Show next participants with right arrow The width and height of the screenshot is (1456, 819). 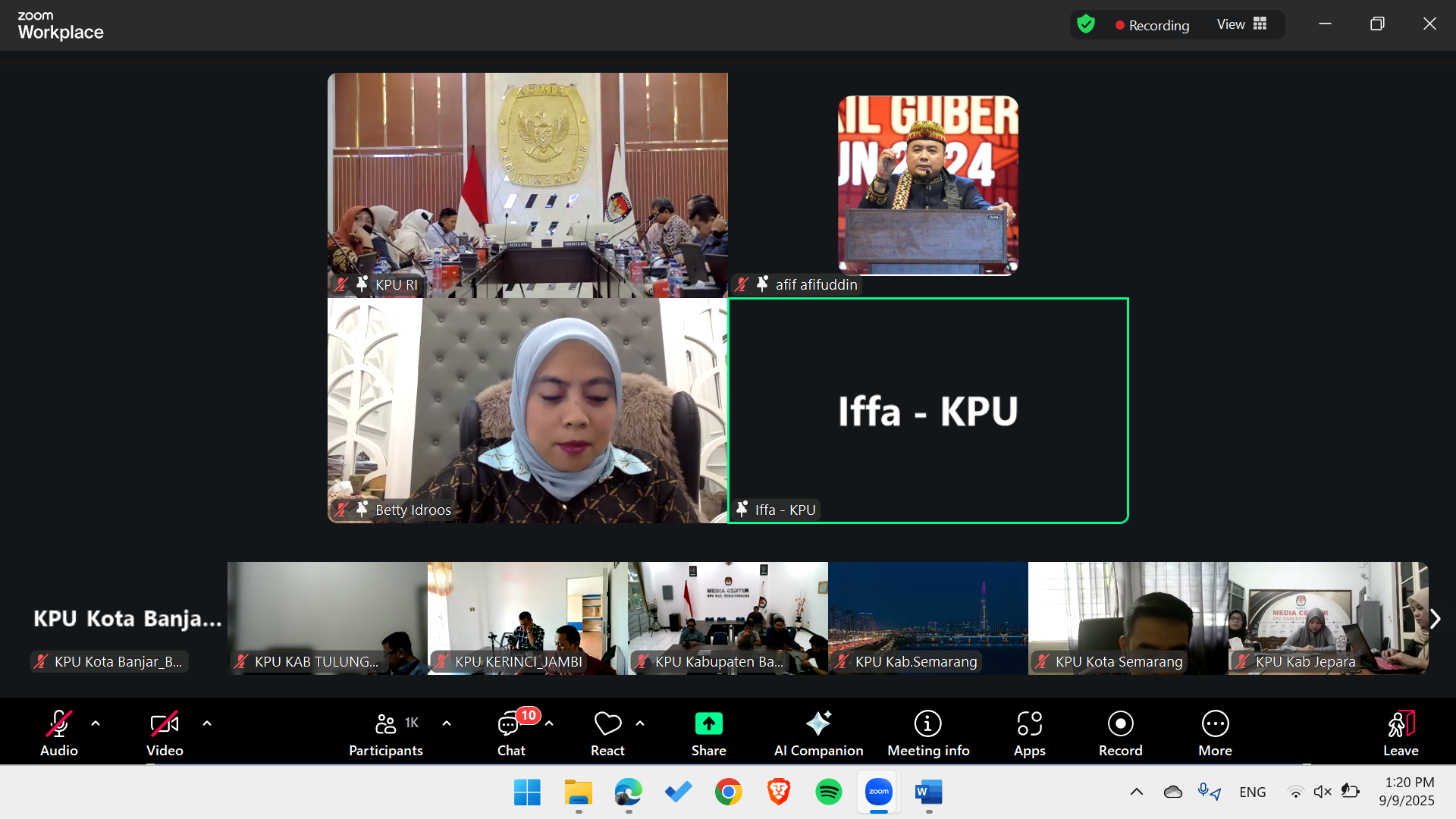(1435, 619)
